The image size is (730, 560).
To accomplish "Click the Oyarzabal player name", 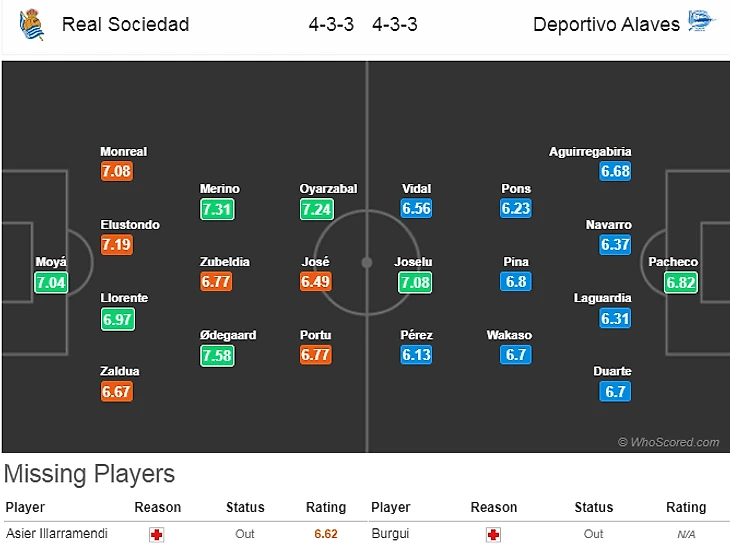I will click(328, 189).
